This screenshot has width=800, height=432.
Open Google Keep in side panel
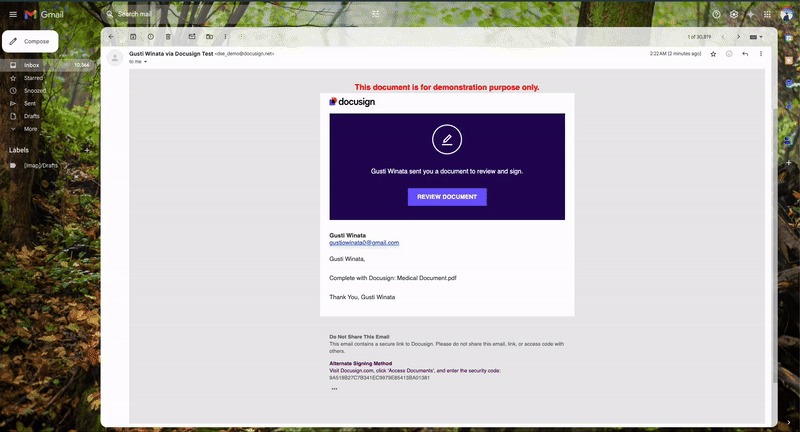point(789,60)
